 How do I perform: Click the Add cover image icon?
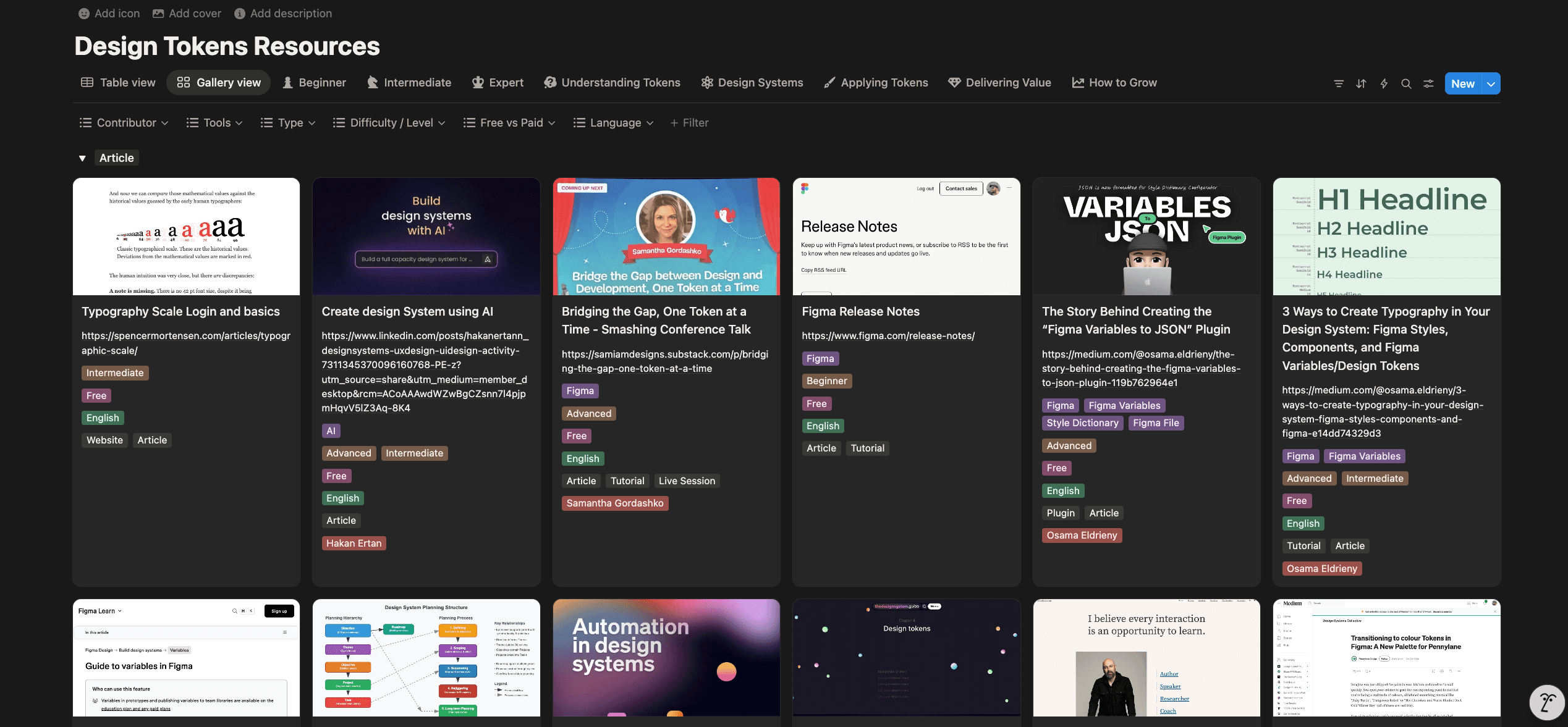pos(158,14)
